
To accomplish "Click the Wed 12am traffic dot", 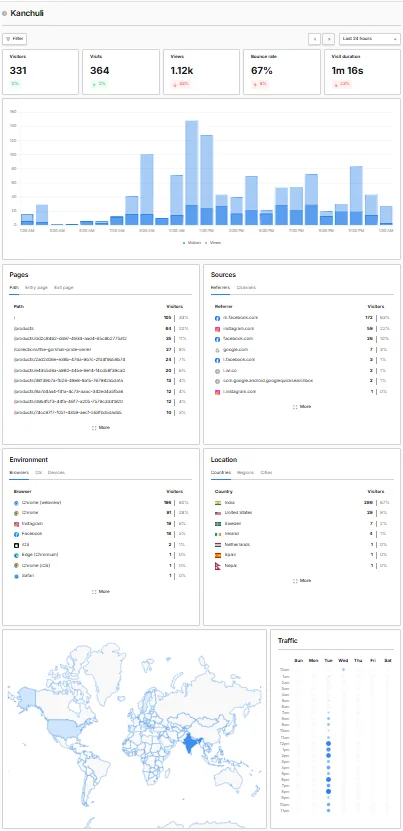I will click(x=344, y=670).
